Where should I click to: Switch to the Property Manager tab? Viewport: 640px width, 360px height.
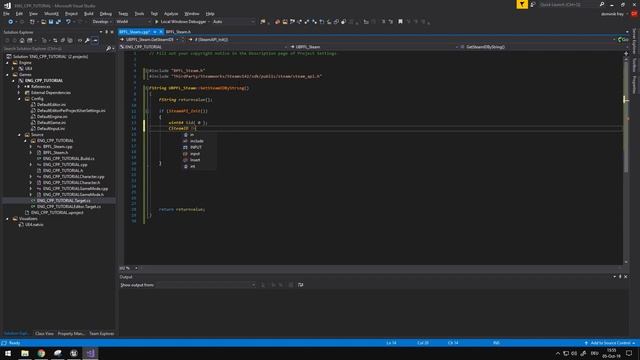71,333
